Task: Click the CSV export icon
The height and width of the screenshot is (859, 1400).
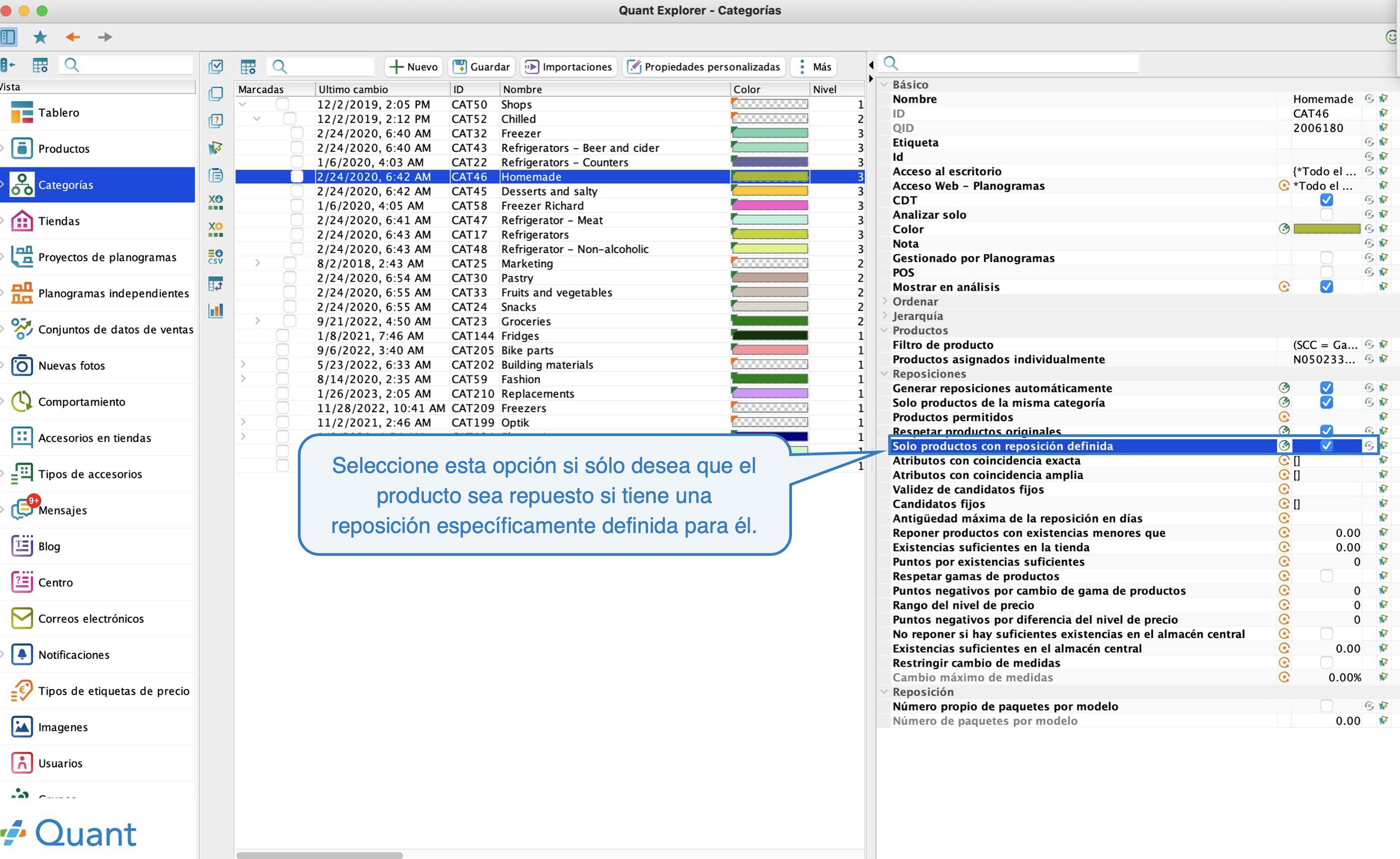Action: pos(216,256)
